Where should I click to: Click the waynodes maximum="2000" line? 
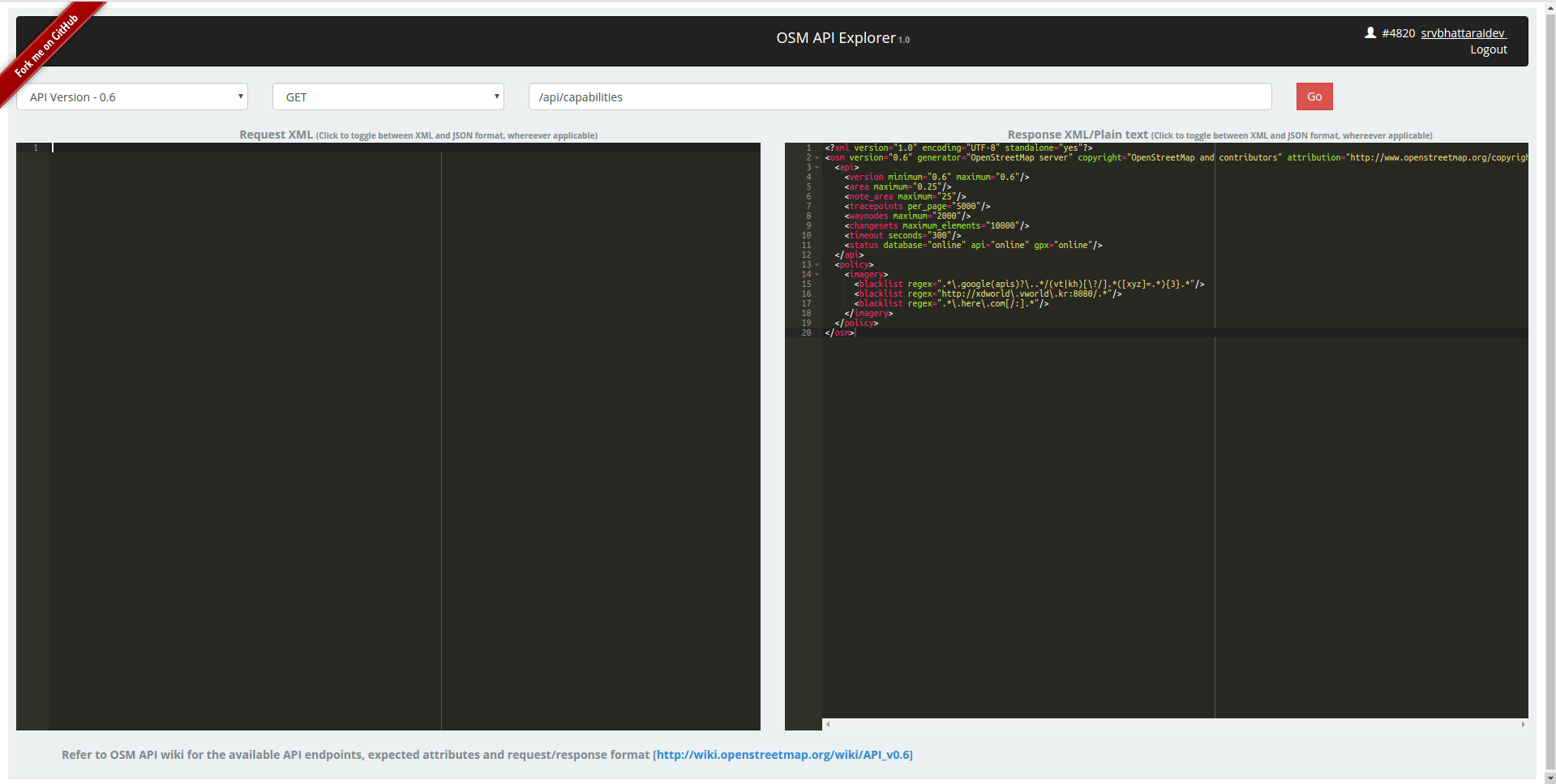click(907, 216)
